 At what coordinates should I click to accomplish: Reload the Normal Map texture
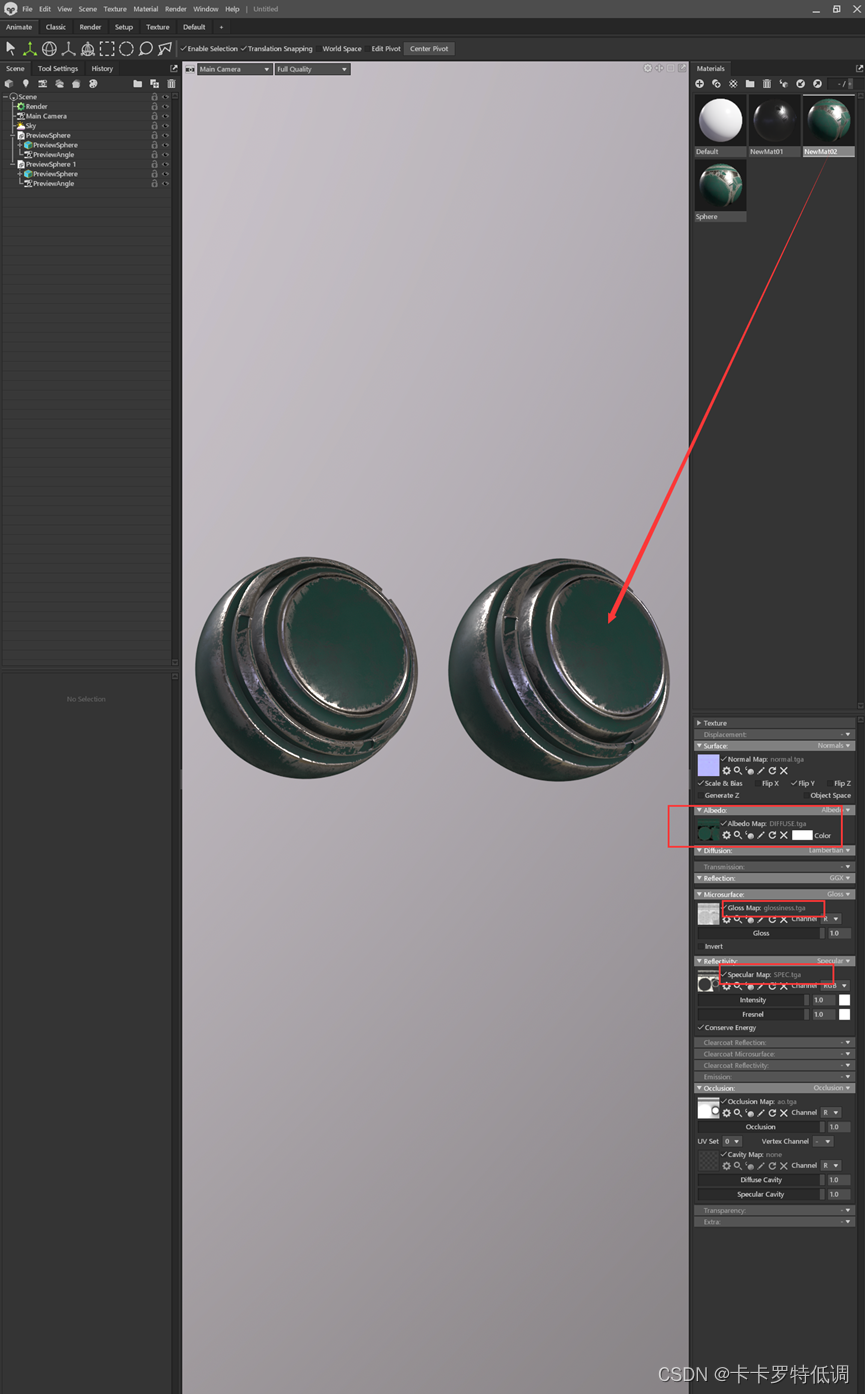[x=772, y=771]
